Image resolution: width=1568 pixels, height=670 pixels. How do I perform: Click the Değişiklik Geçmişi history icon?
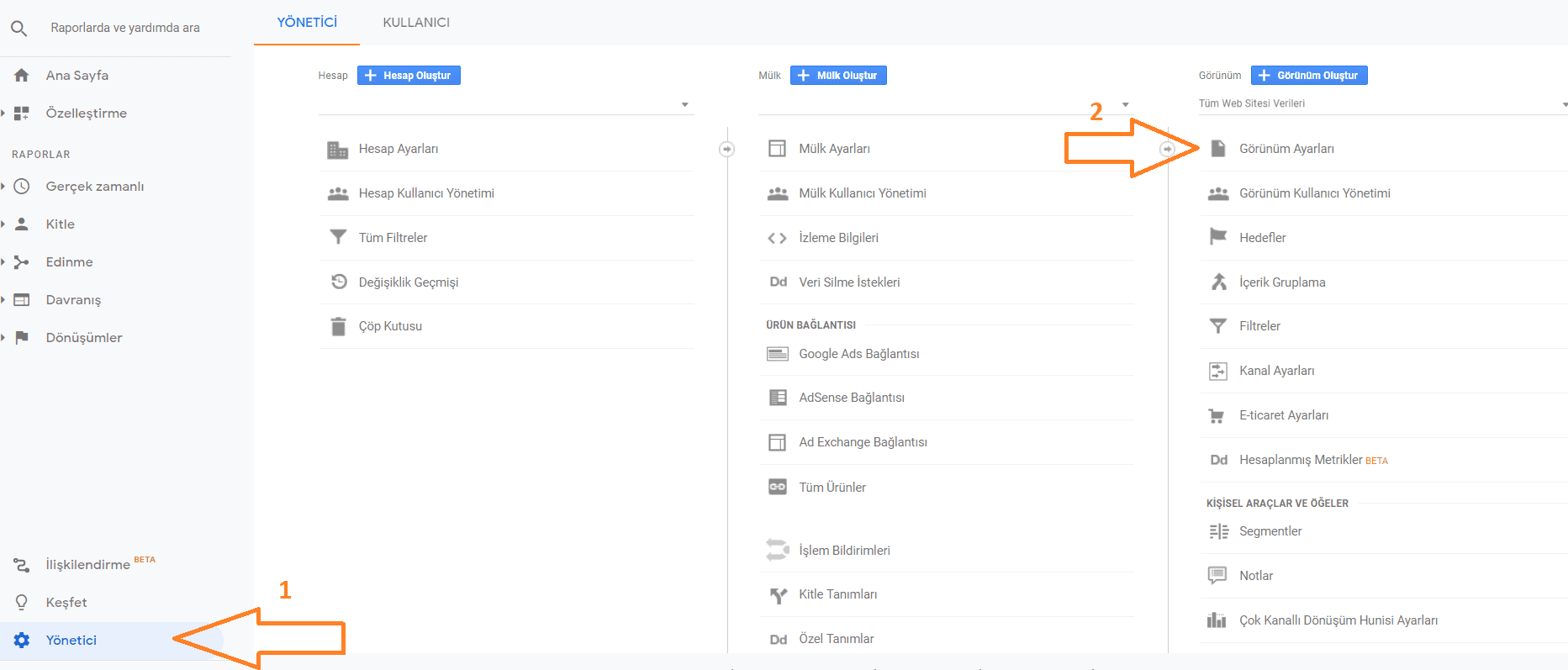[338, 282]
